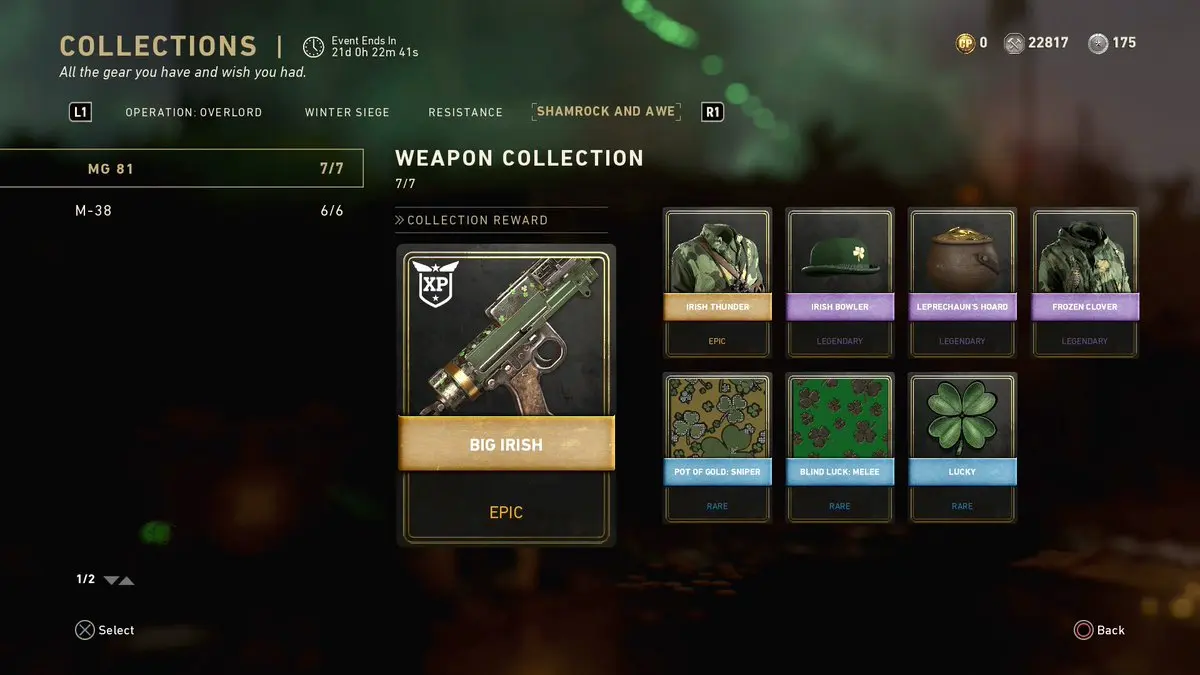This screenshot has height=675, width=1200.
Task: Select the M-38 collection entry
Action: point(182,211)
